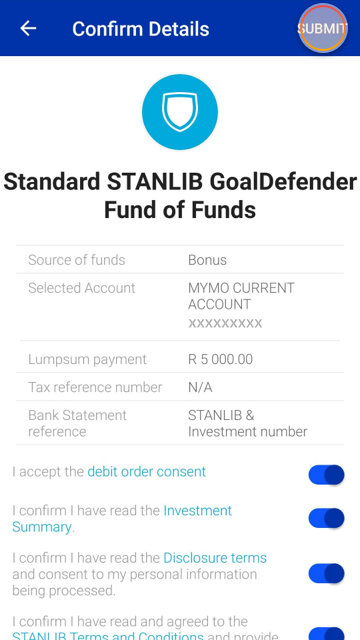
Task: Tap the STANLIB & Investment number value
Action: point(247,423)
